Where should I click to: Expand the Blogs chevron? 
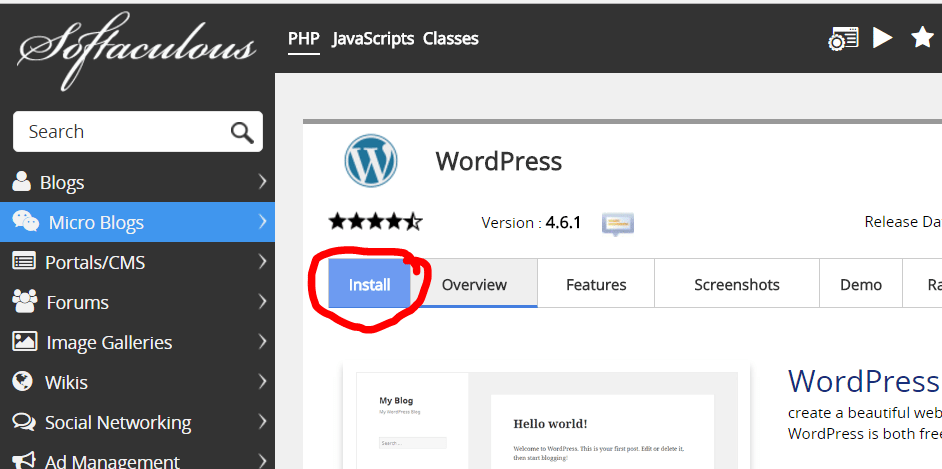(x=263, y=181)
